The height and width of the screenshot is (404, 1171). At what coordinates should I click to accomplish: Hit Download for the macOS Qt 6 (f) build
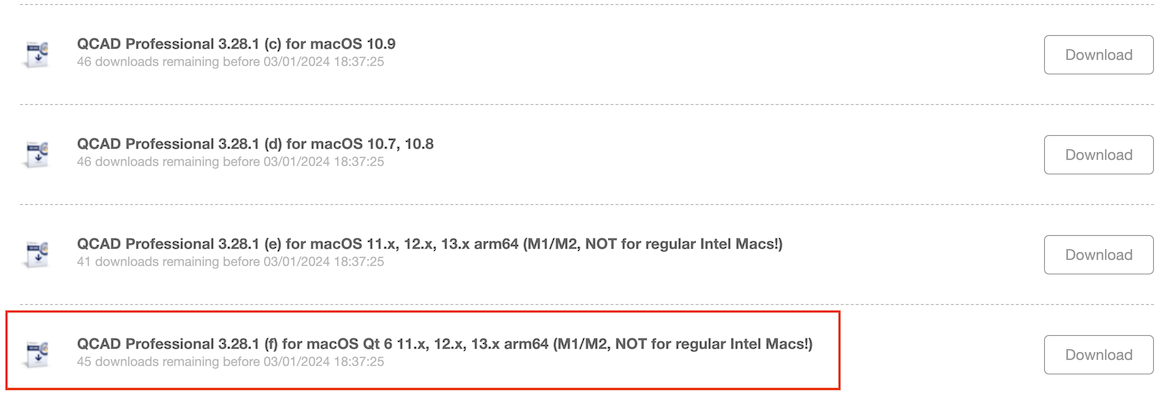pos(1098,355)
